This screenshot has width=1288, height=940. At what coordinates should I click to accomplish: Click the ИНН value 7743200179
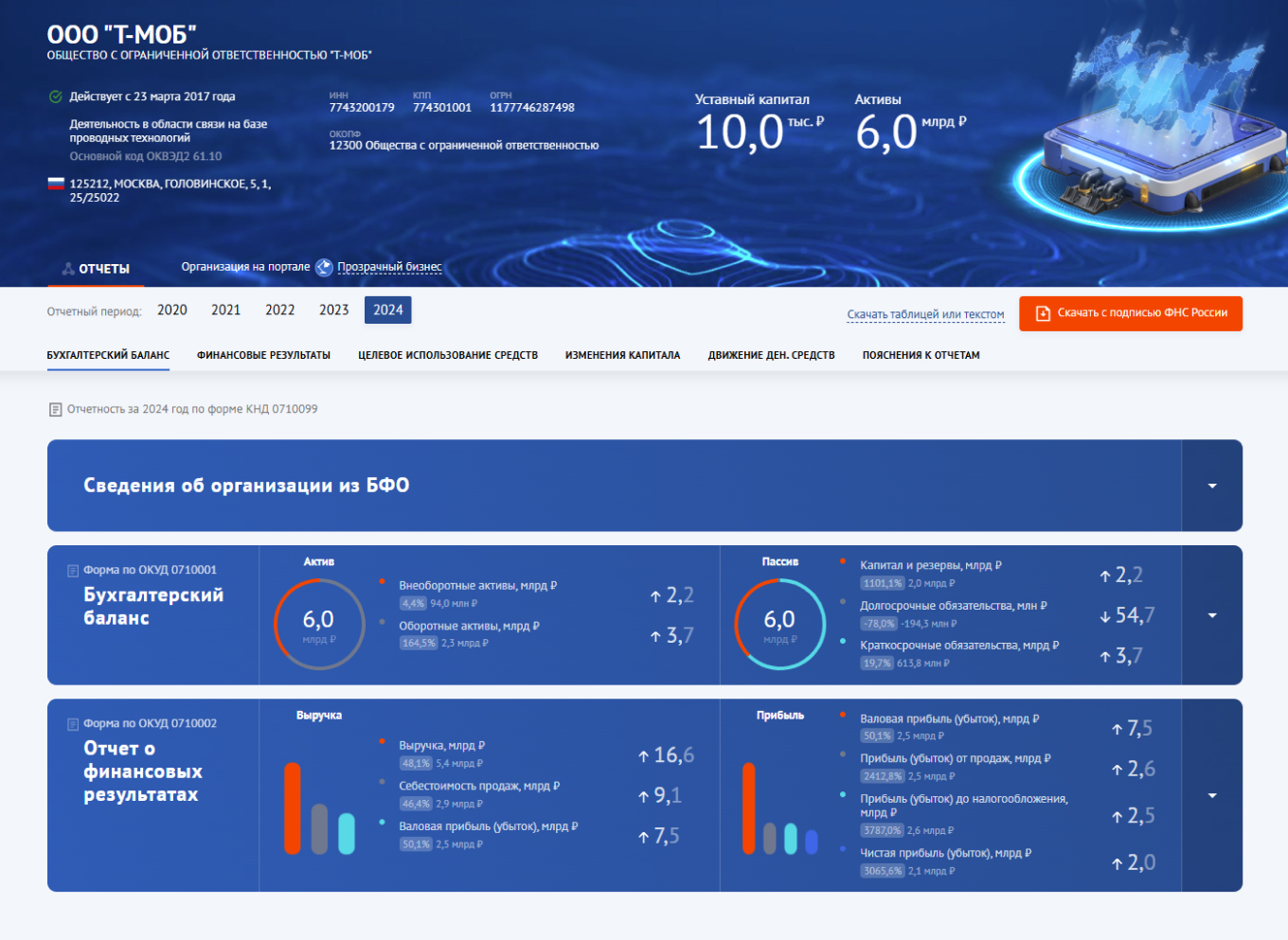point(362,108)
